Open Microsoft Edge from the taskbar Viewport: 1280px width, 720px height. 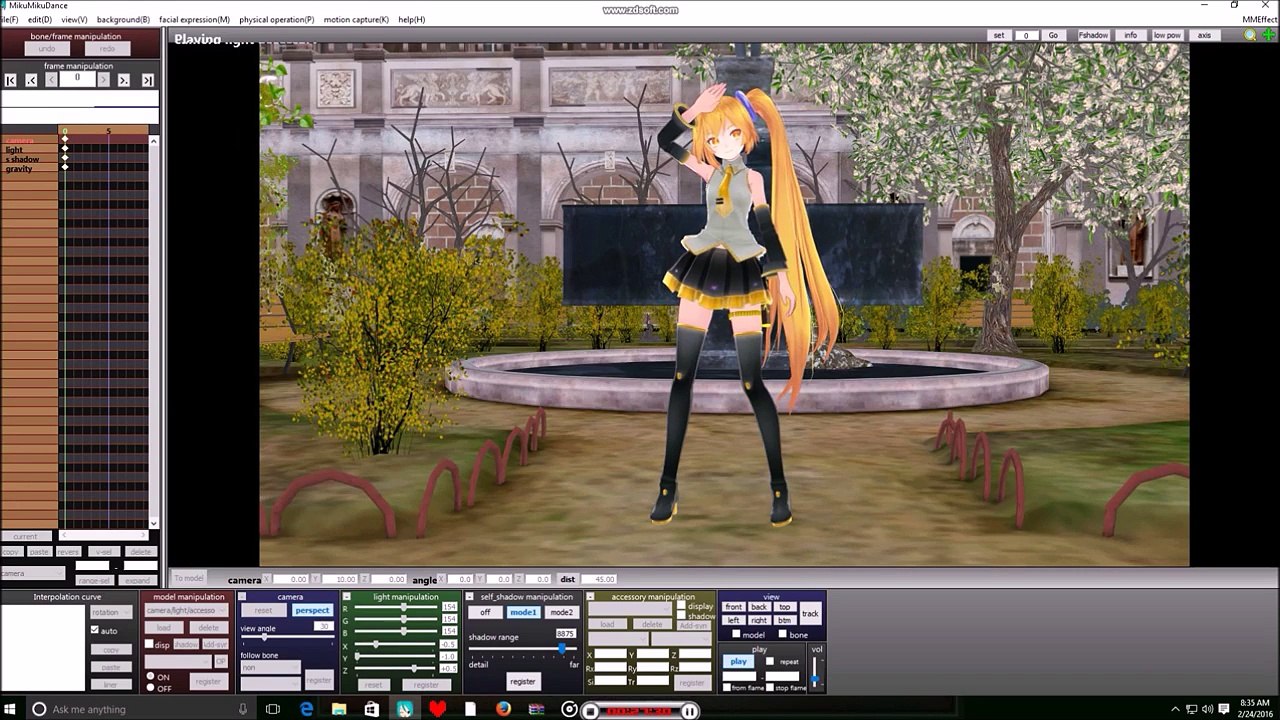point(307,709)
